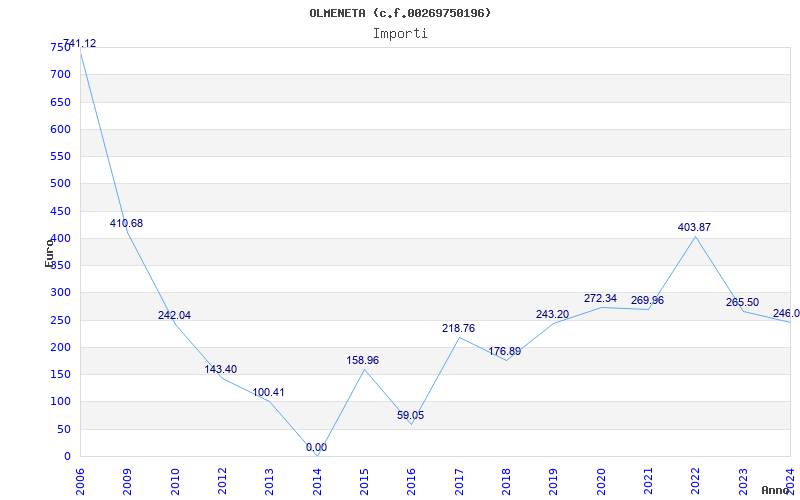Screen dimensions: 800x500
Task: Click the data label 403.87
Action: 694,228
